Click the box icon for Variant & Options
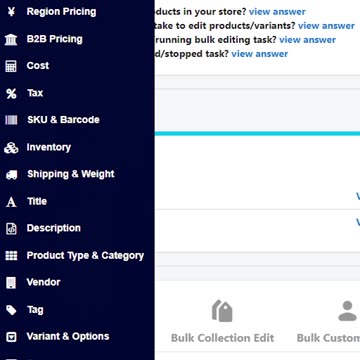 [x=11, y=337]
